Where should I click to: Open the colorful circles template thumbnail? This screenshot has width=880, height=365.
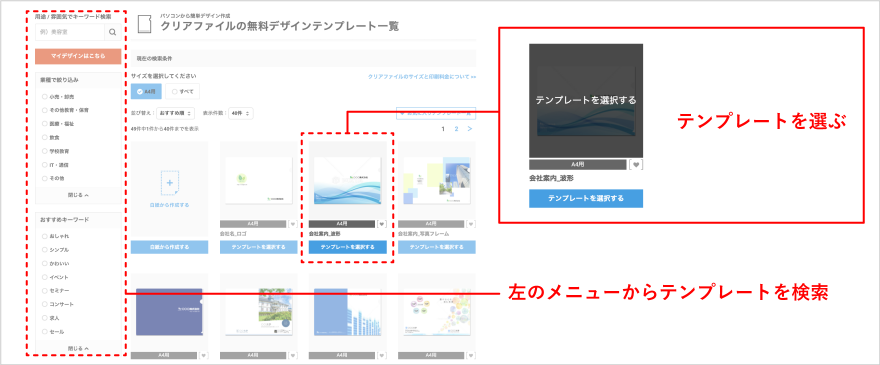(x=437, y=312)
